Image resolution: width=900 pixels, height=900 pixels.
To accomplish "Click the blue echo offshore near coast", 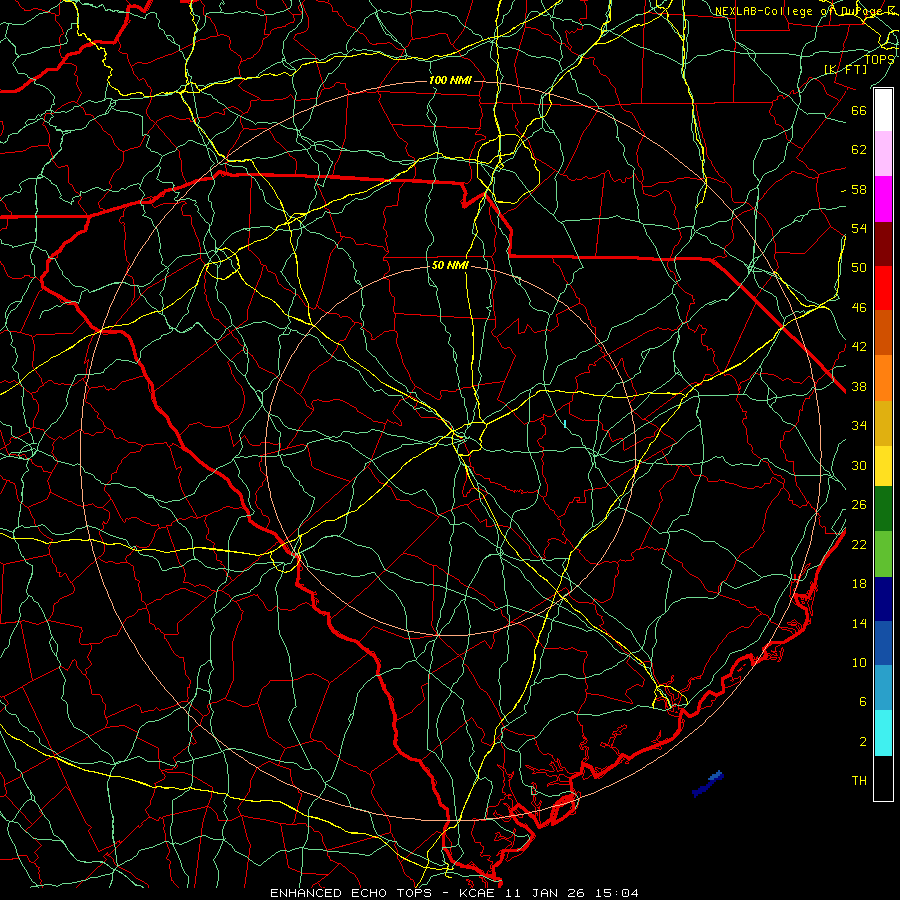I will coord(708,784).
